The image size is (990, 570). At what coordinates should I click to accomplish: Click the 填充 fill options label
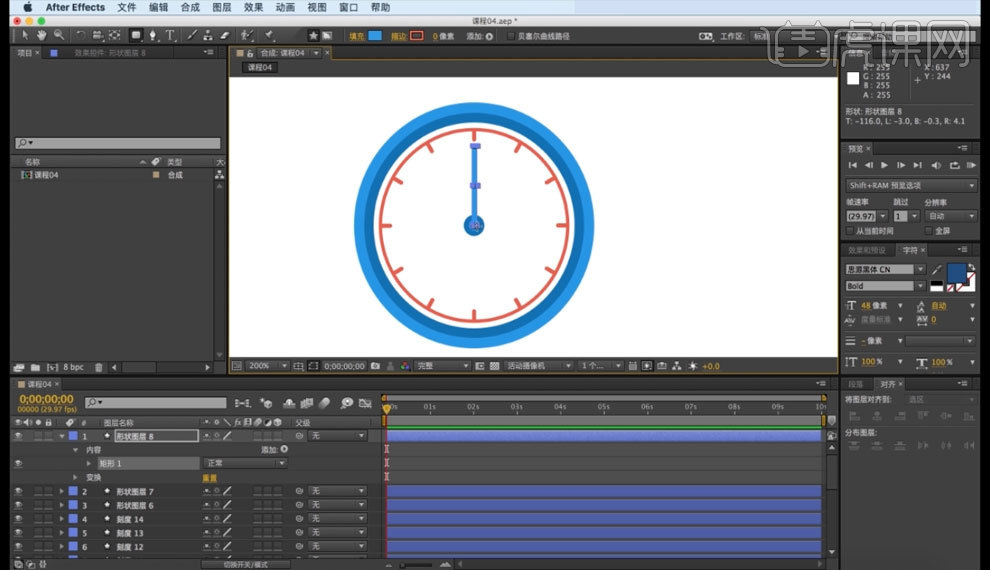356,36
